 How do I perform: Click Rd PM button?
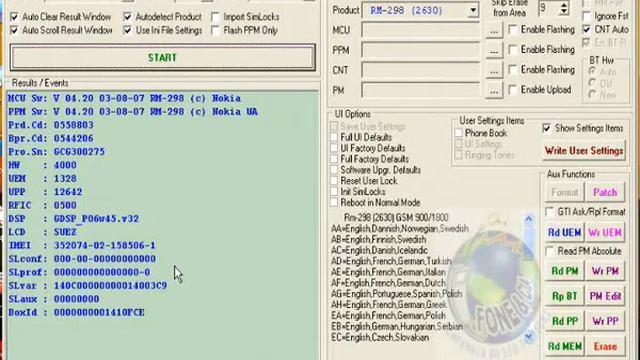[x=564, y=271]
